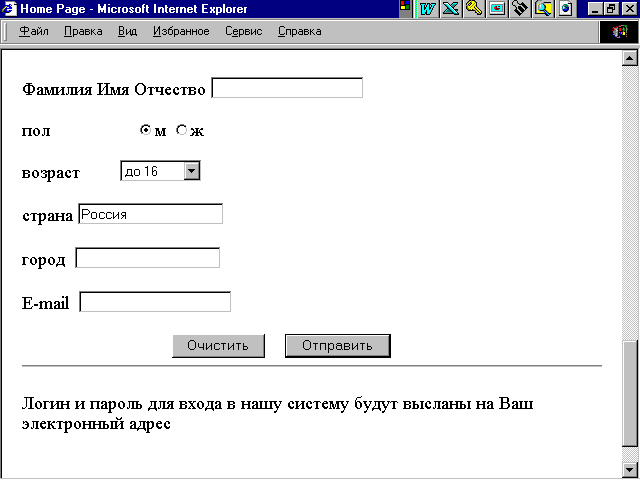Click the 'Home Page - Microsoft Internet Explorer' title

[134, 9]
